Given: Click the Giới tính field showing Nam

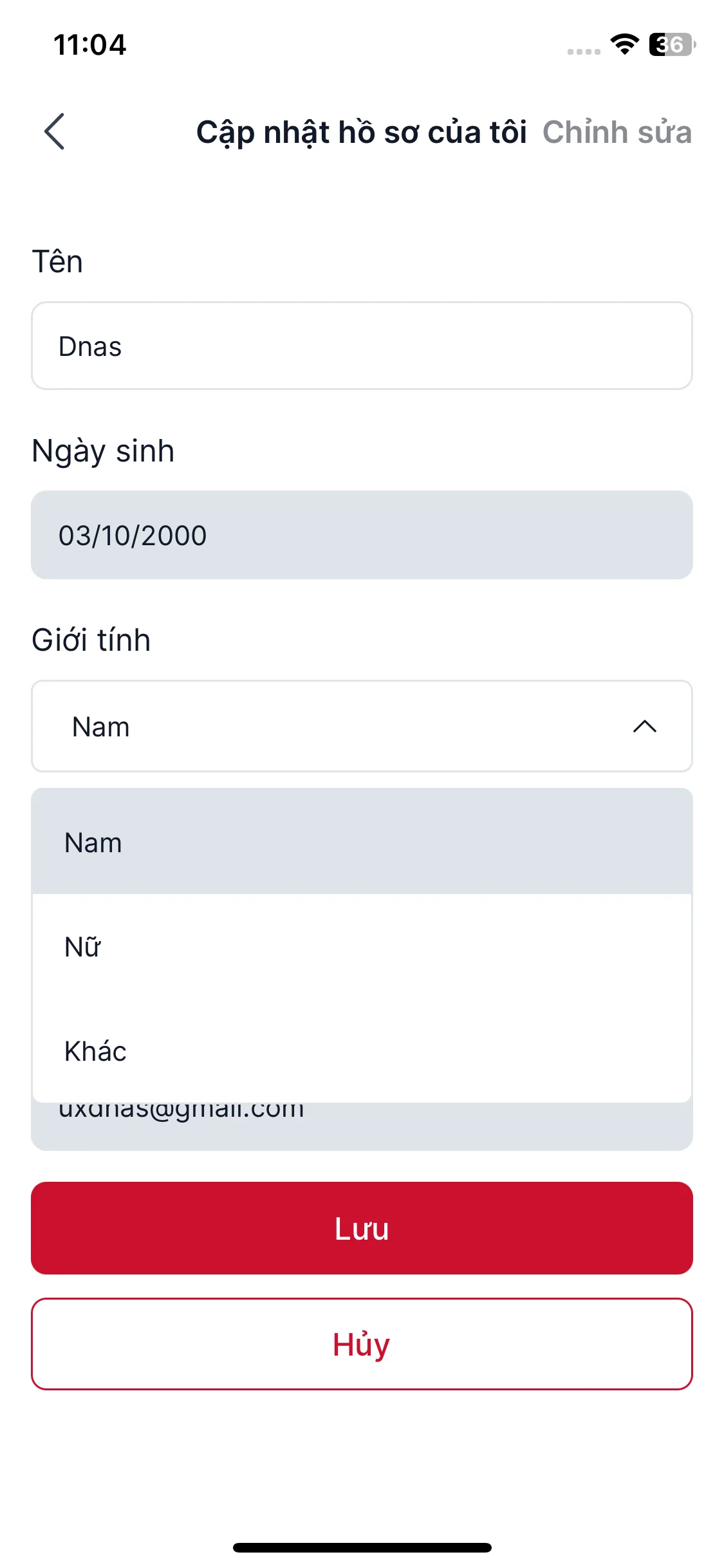Looking at the screenshot, I should [x=322, y=727].
